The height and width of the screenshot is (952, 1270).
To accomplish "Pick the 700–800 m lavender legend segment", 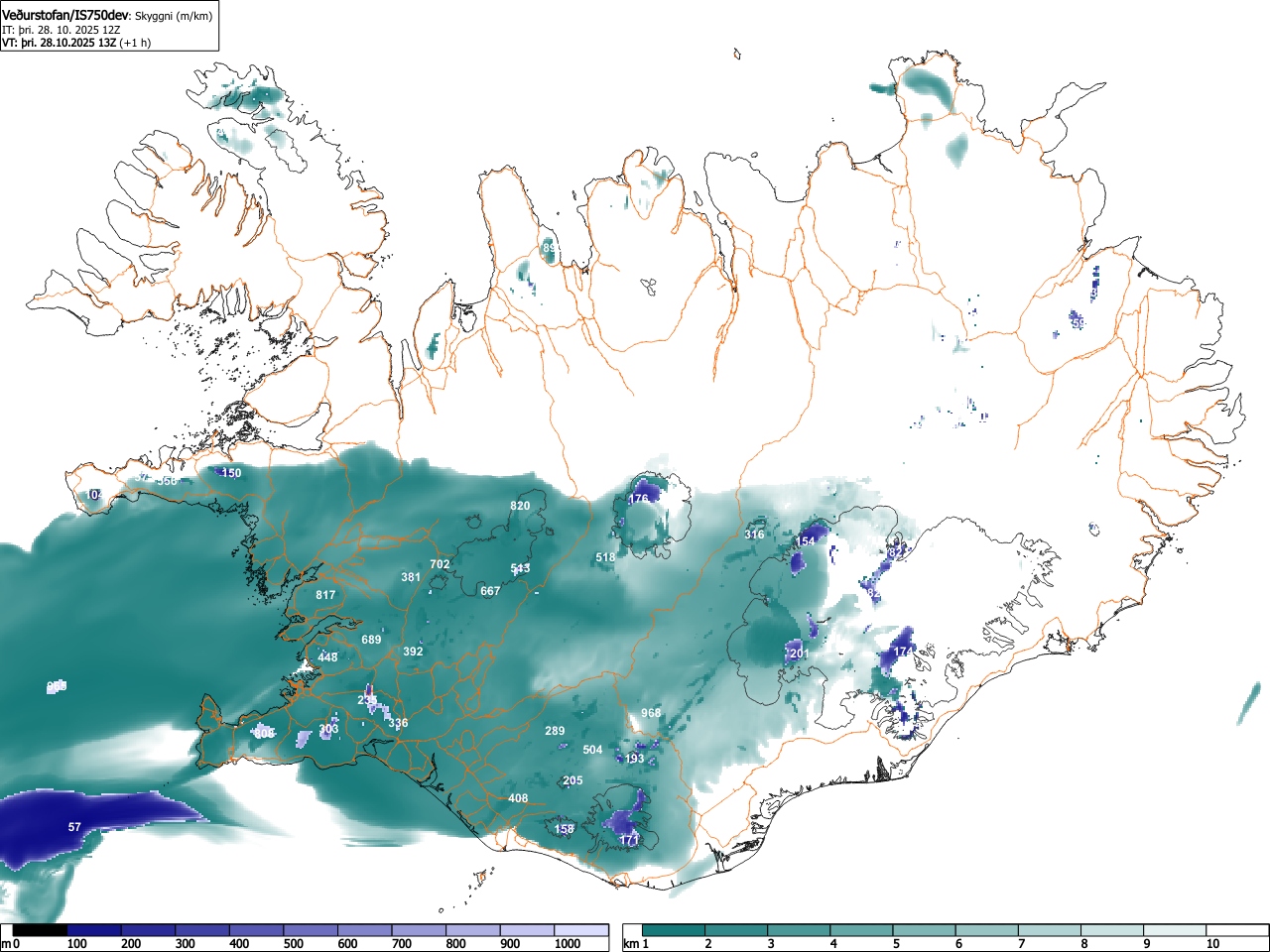I will point(419,930).
